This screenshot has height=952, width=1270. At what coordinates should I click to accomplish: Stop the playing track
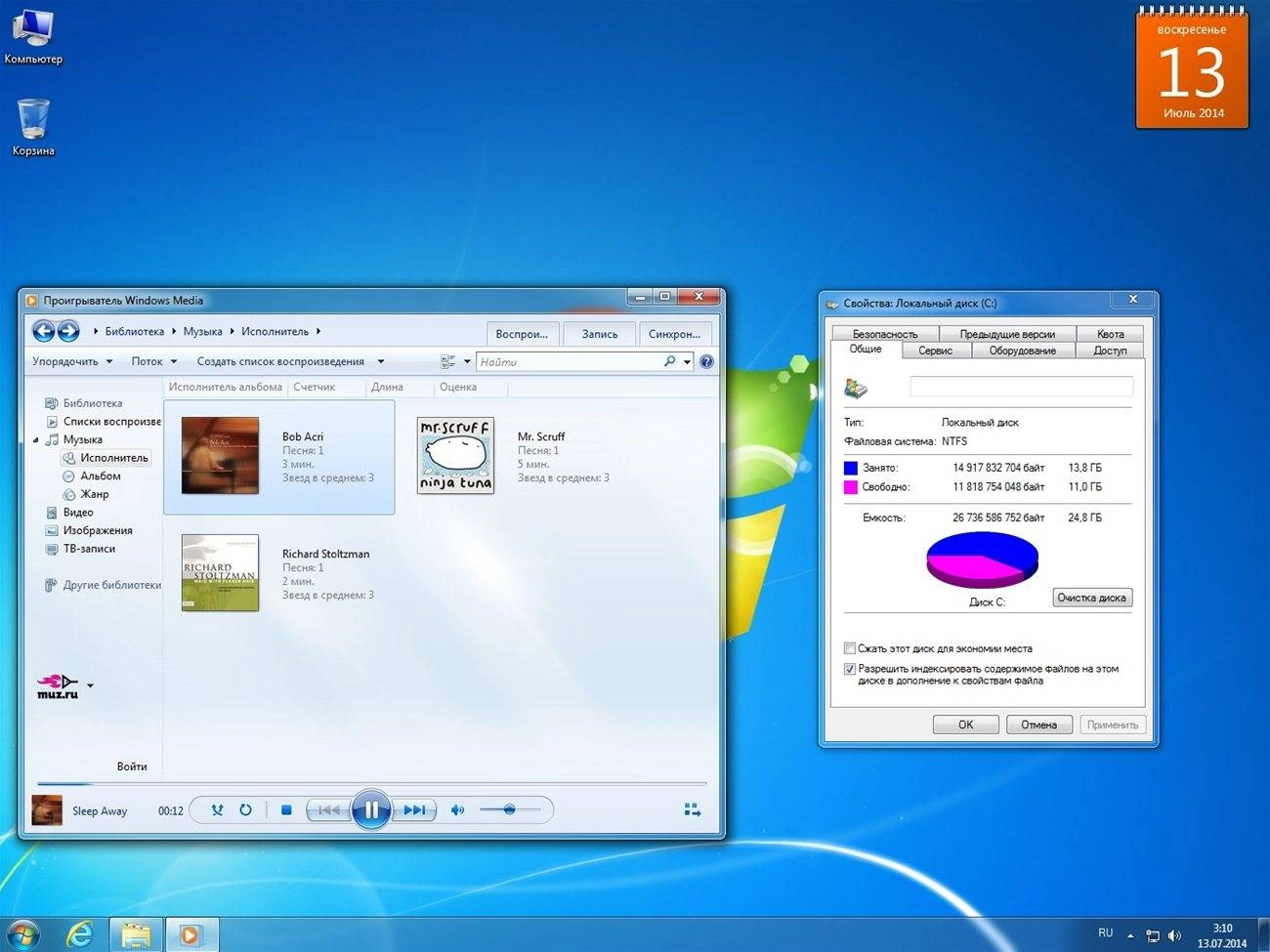[x=286, y=809]
